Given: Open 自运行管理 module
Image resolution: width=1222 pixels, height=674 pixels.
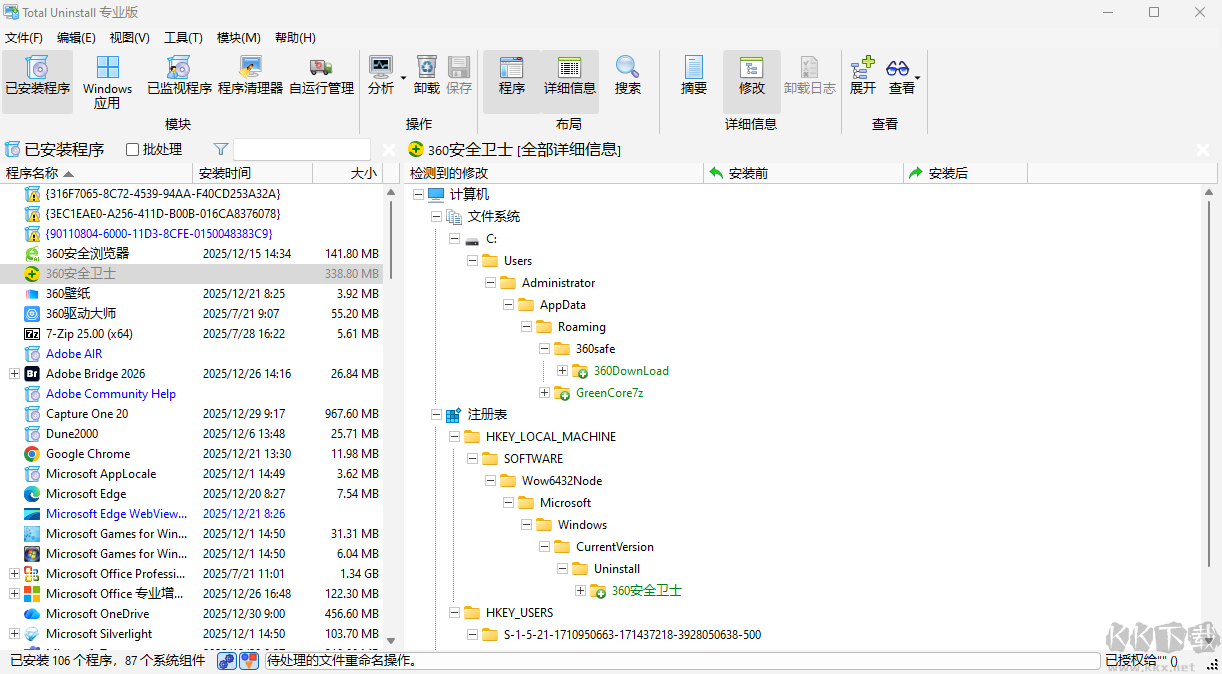Looking at the screenshot, I should point(321,75).
